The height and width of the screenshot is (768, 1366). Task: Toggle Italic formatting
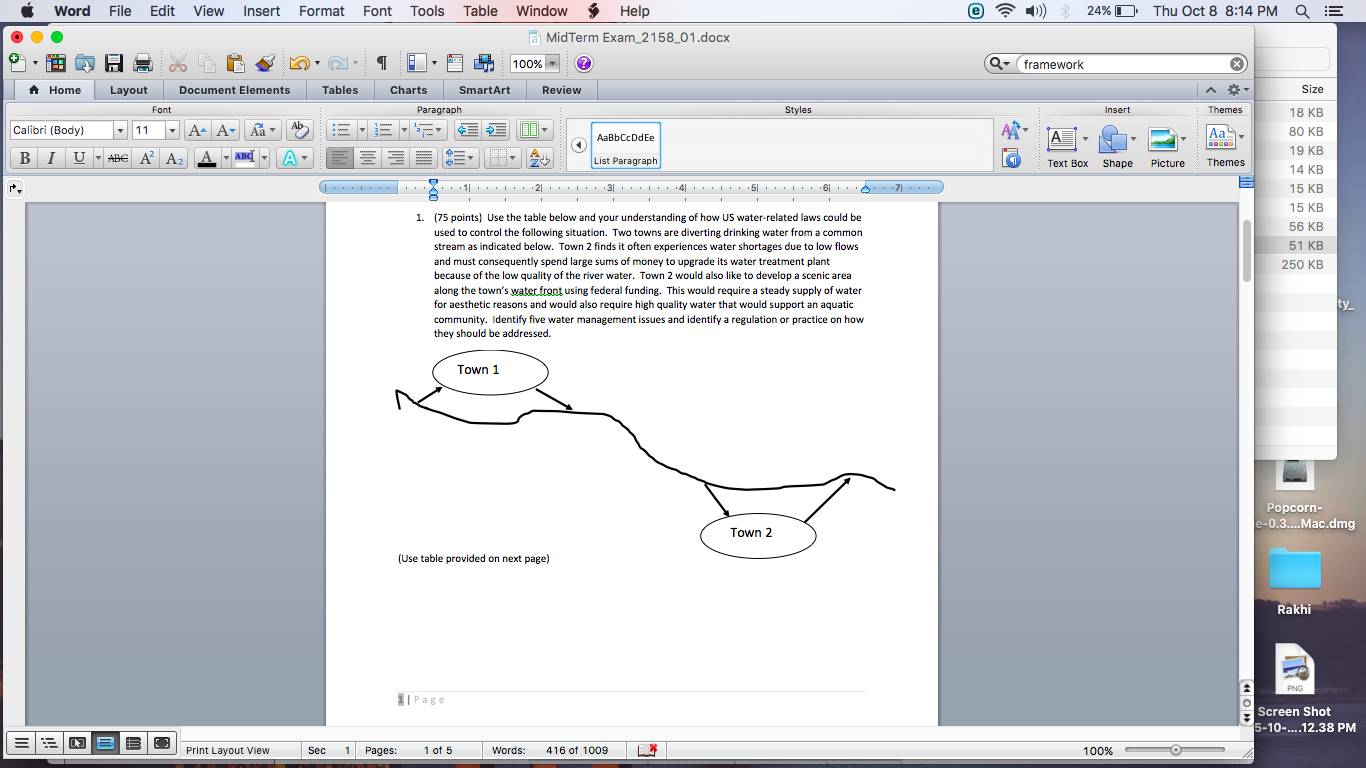[x=51, y=158]
